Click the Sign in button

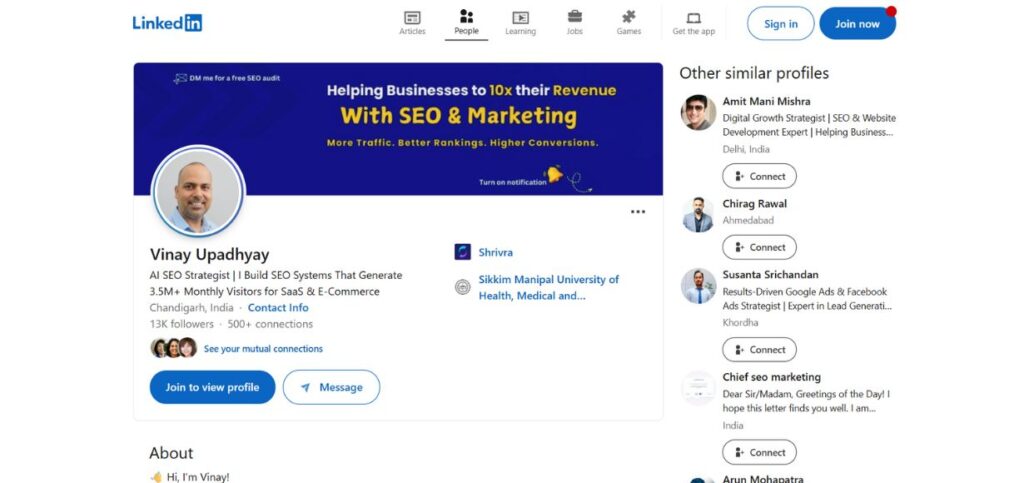point(780,23)
